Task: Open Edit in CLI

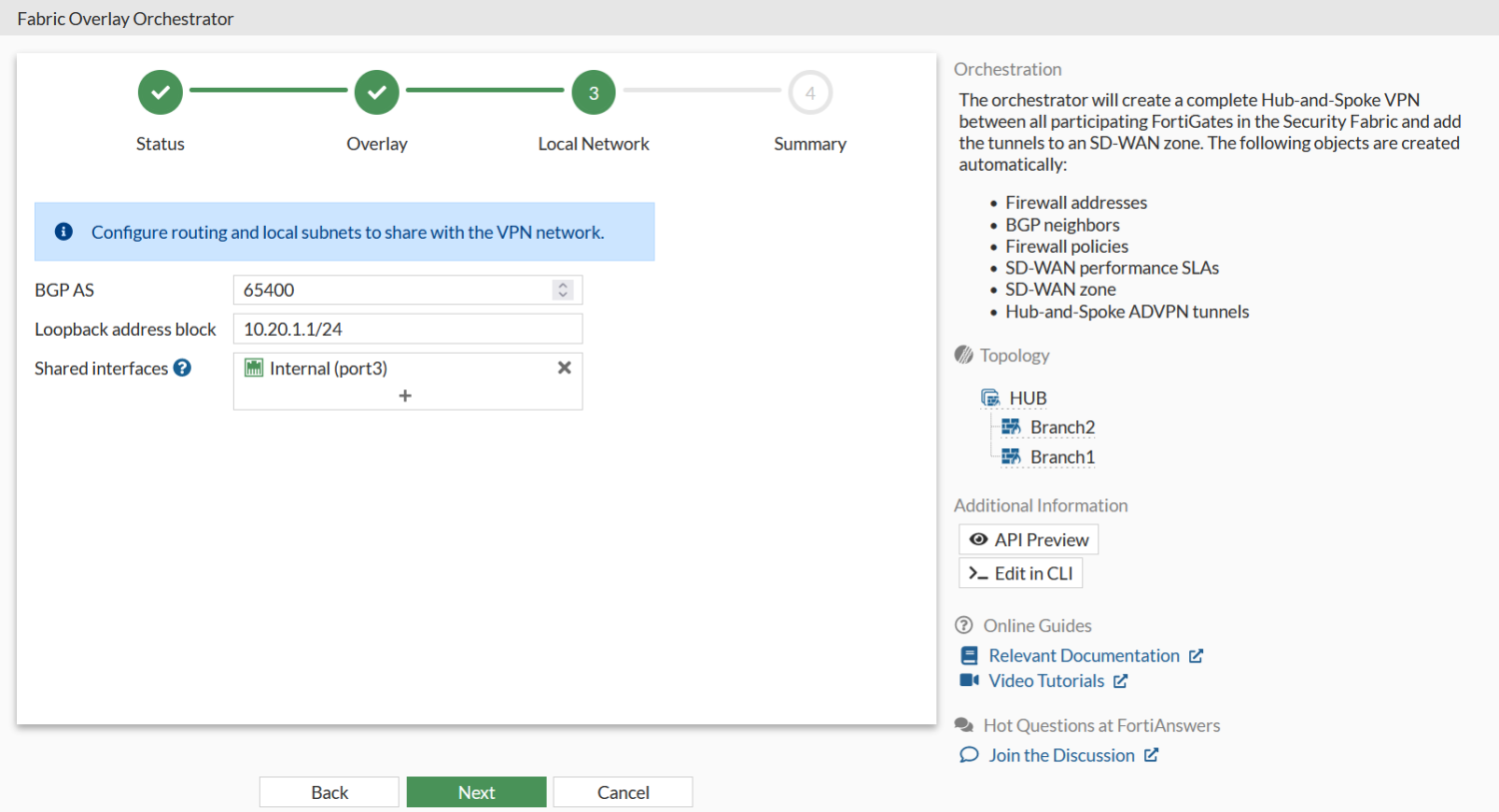Action: tap(1020, 573)
